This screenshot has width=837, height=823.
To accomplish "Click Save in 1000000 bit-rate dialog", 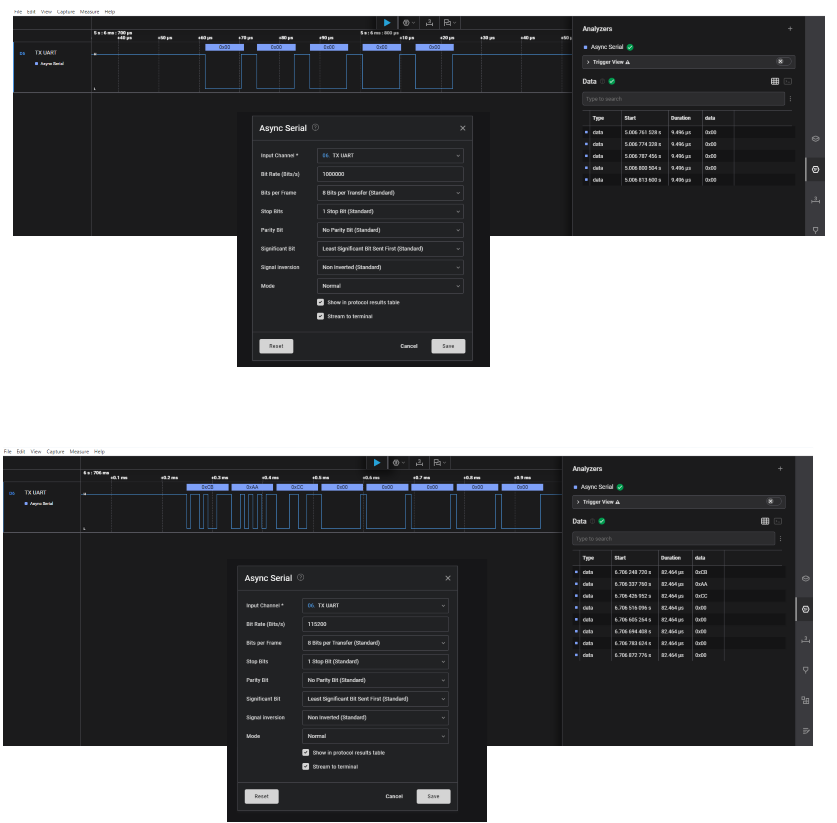I will click(448, 346).
